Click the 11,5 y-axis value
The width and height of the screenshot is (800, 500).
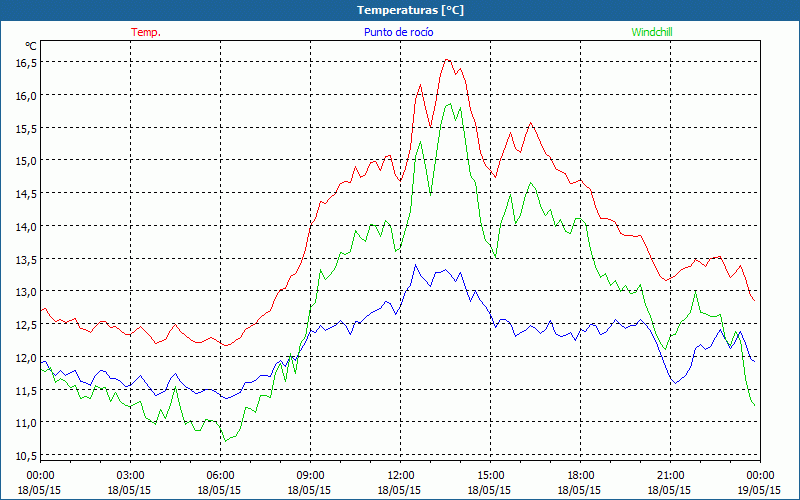[x=27, y=390]
